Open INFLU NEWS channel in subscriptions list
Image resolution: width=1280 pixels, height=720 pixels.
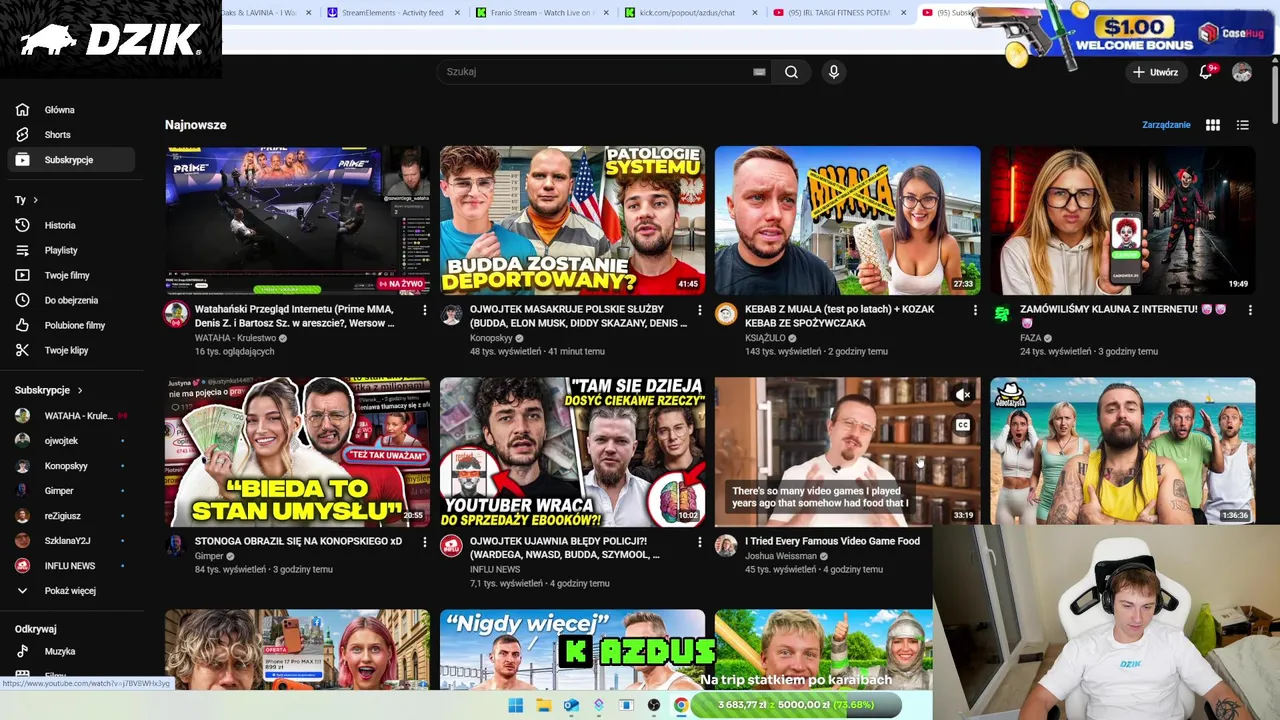[70, 566]
